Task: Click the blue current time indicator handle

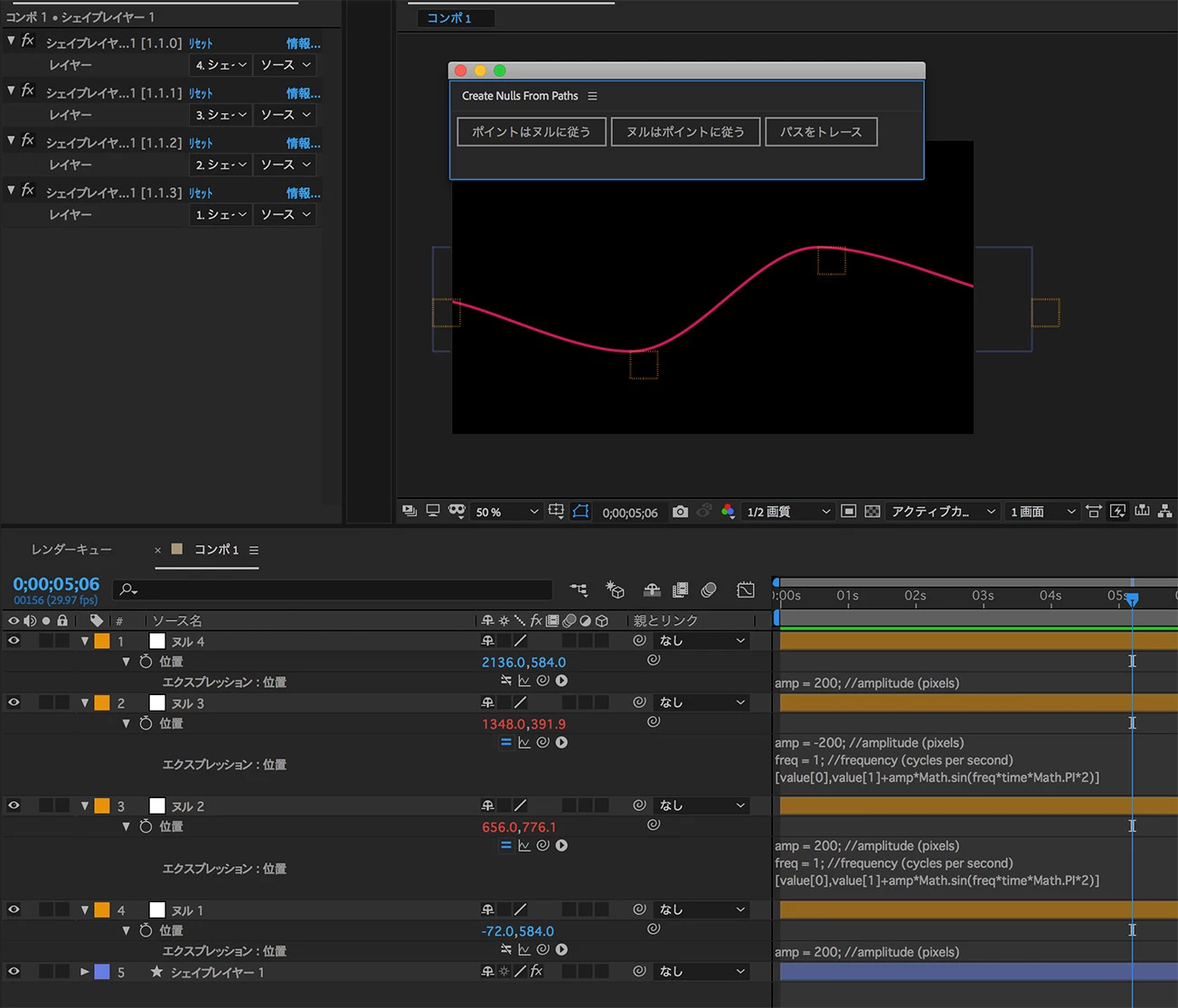Action: (x=1132, y=598)
